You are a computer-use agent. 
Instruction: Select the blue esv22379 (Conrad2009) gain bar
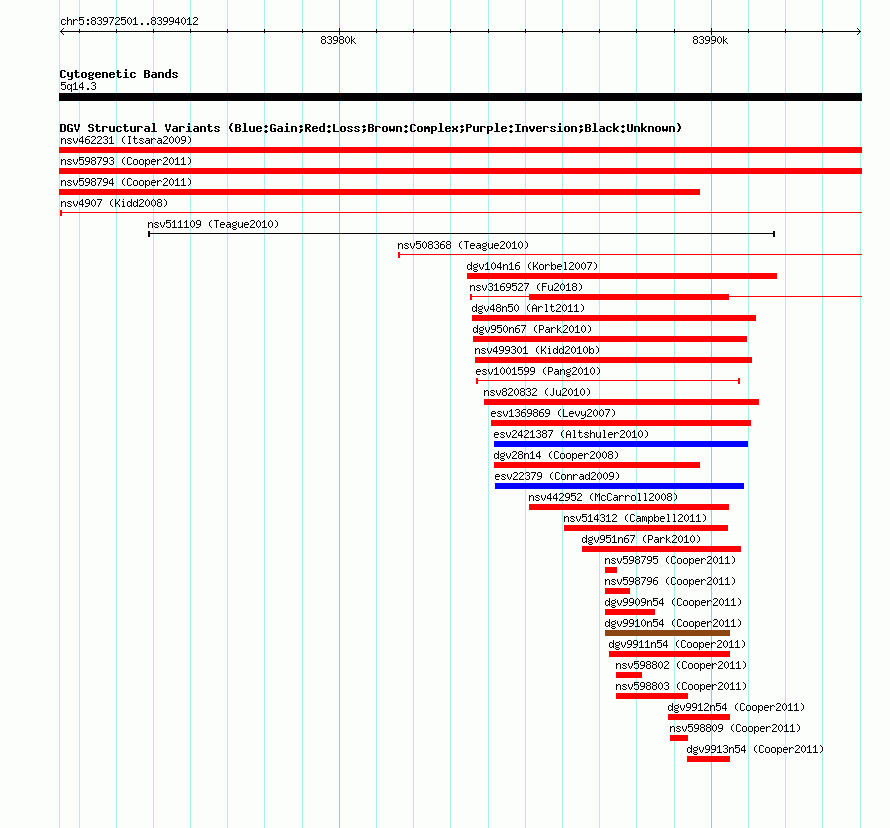click(619, 486)
